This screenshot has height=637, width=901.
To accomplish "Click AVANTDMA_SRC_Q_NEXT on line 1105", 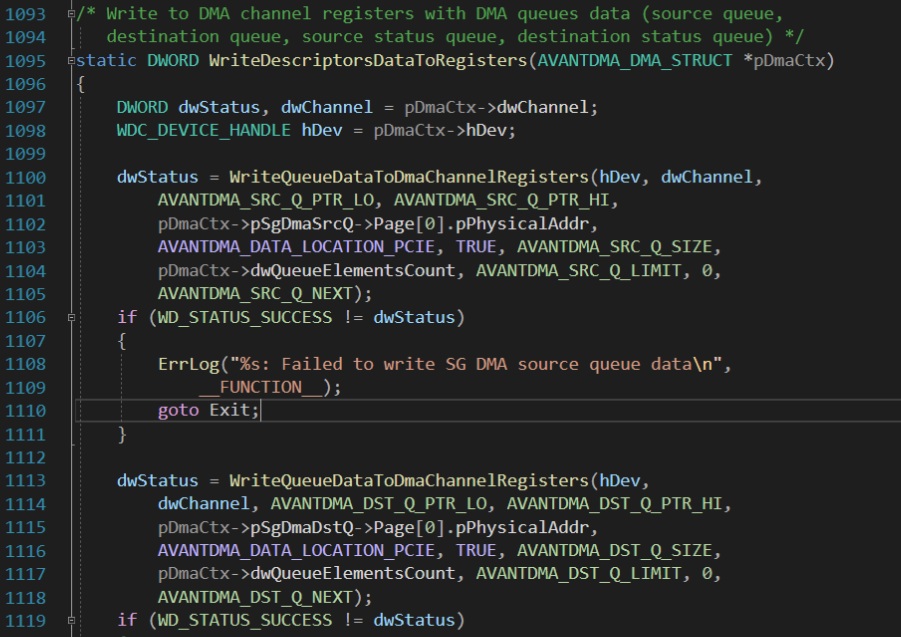I will click(255, 294).
